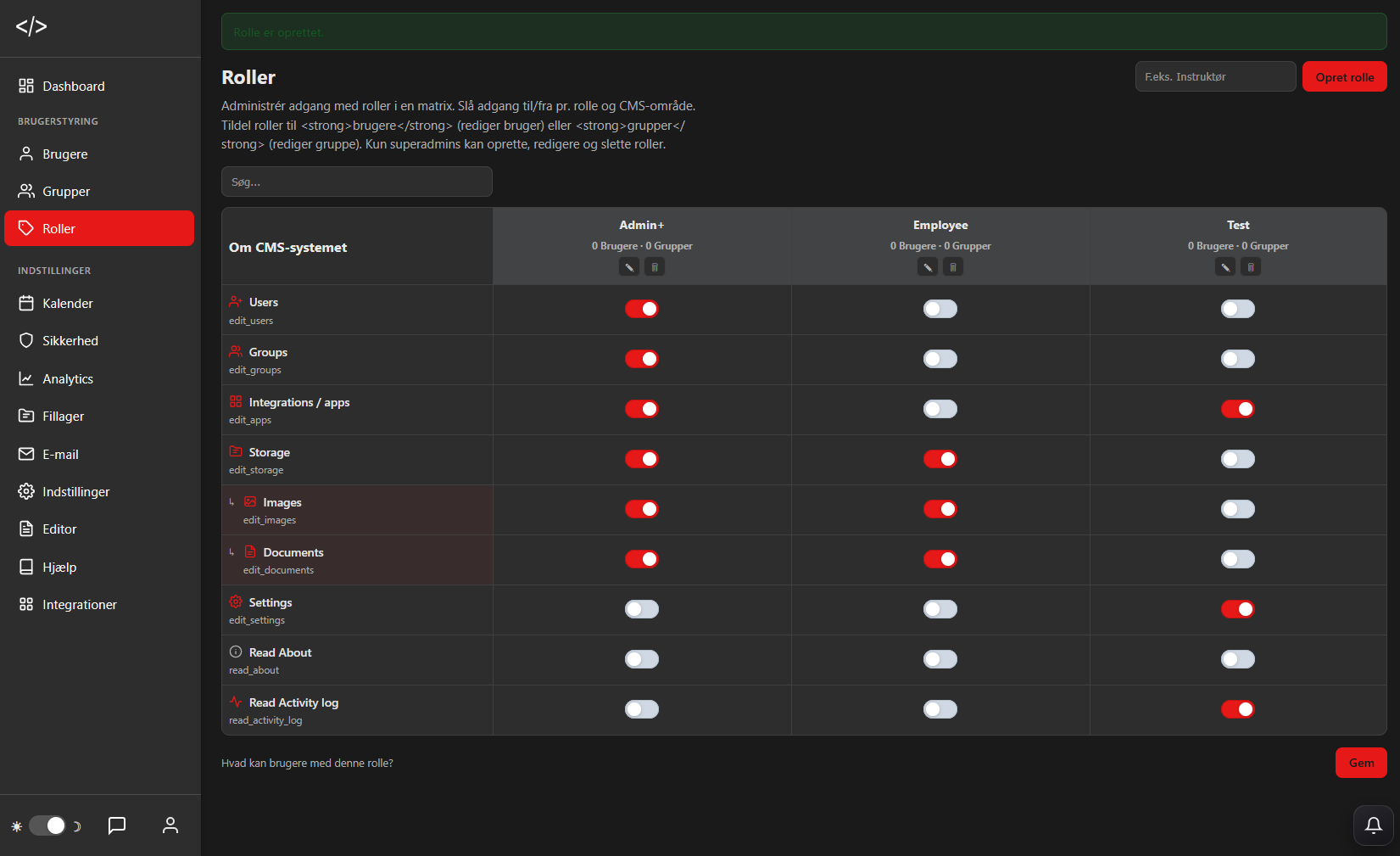
Task: Click the Analytics chart icon in sidebar
Action: 26,378
